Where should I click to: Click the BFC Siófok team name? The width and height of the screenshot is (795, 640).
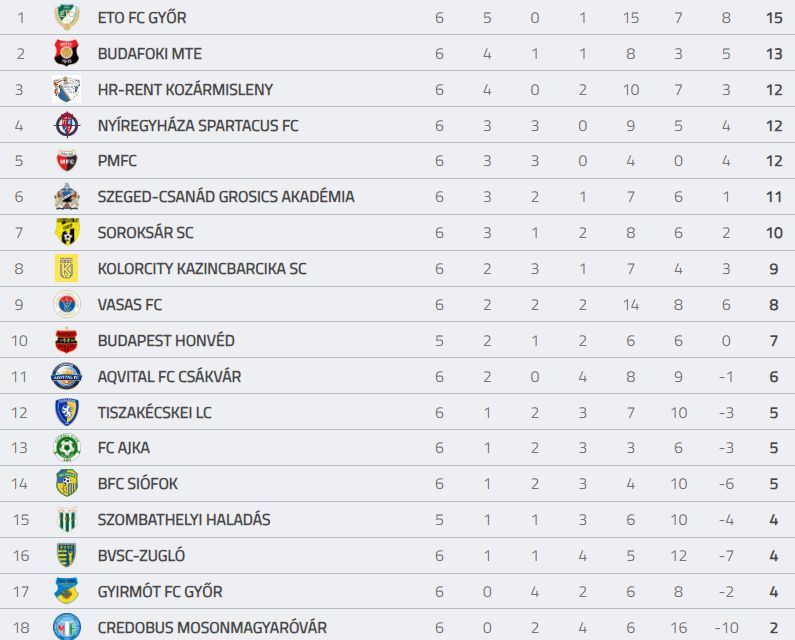click(138, 483)
